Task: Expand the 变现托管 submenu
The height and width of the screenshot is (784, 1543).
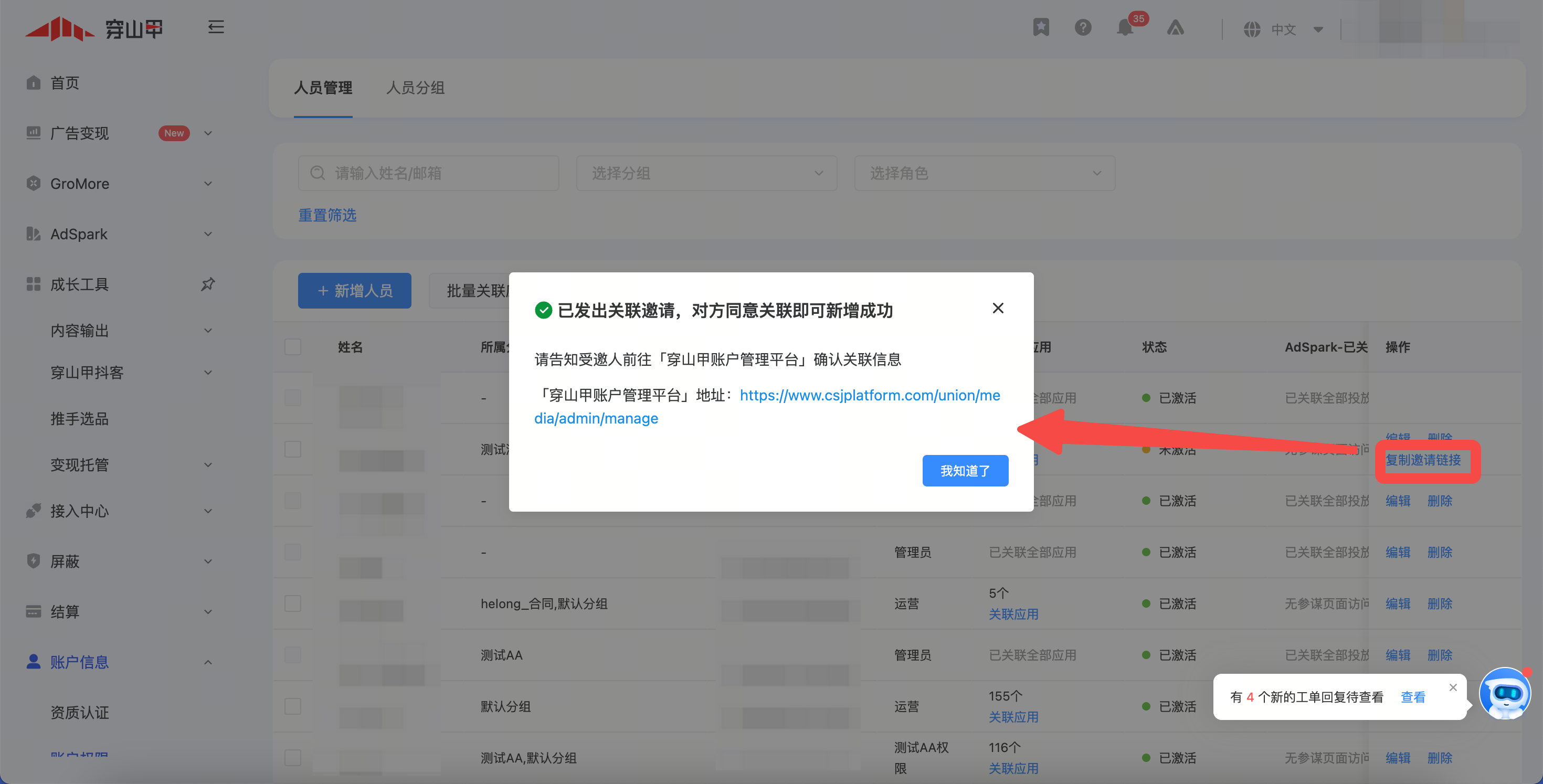Action: pos(208,465)
